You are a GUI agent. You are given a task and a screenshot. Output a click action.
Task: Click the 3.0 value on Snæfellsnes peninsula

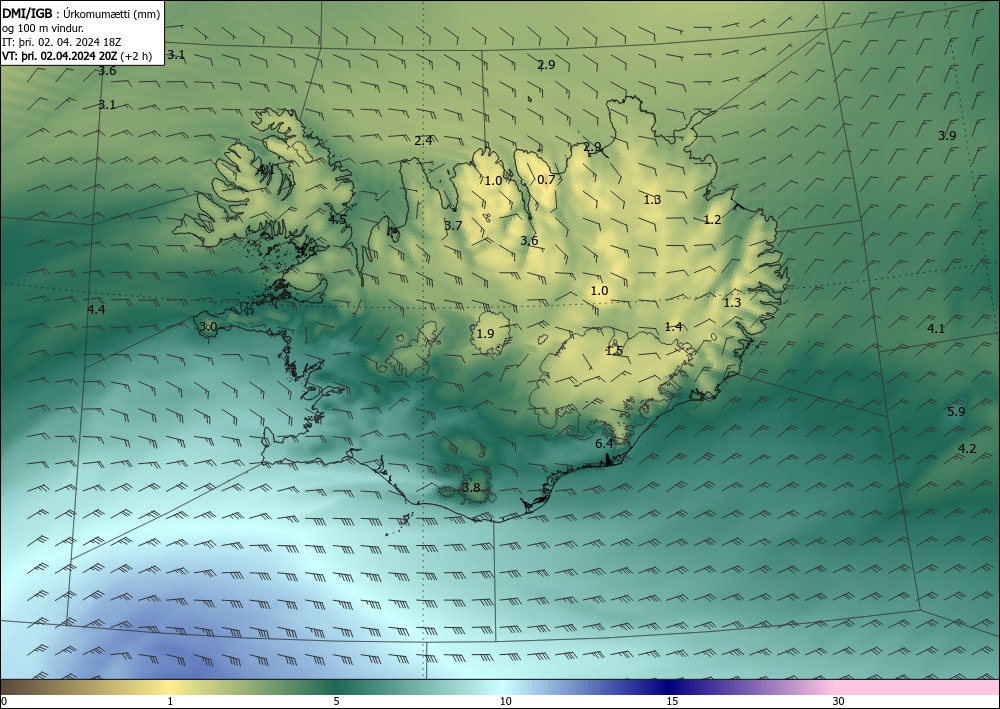[209, 327]
